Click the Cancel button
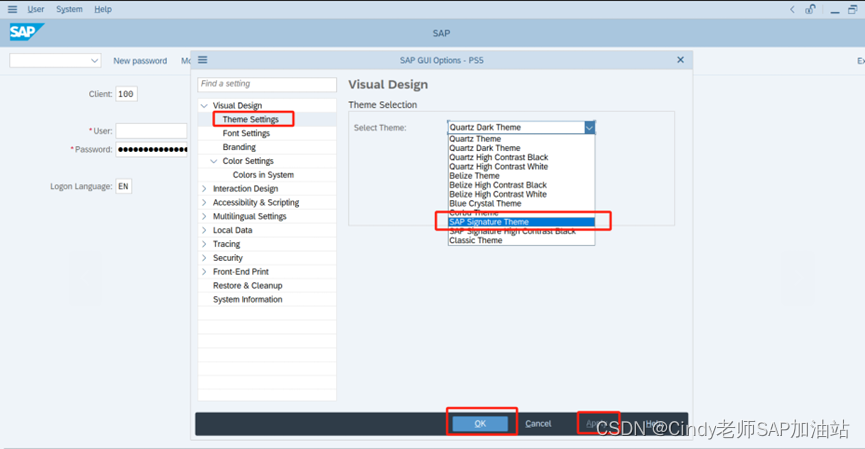865x449 pixels. coord(538,424)
